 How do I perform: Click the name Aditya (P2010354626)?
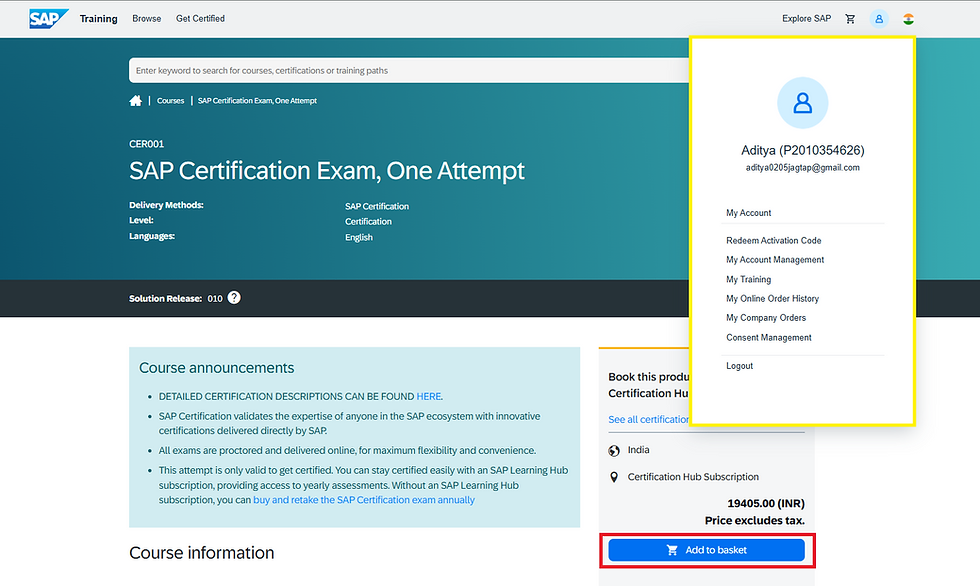coord(802,151)
